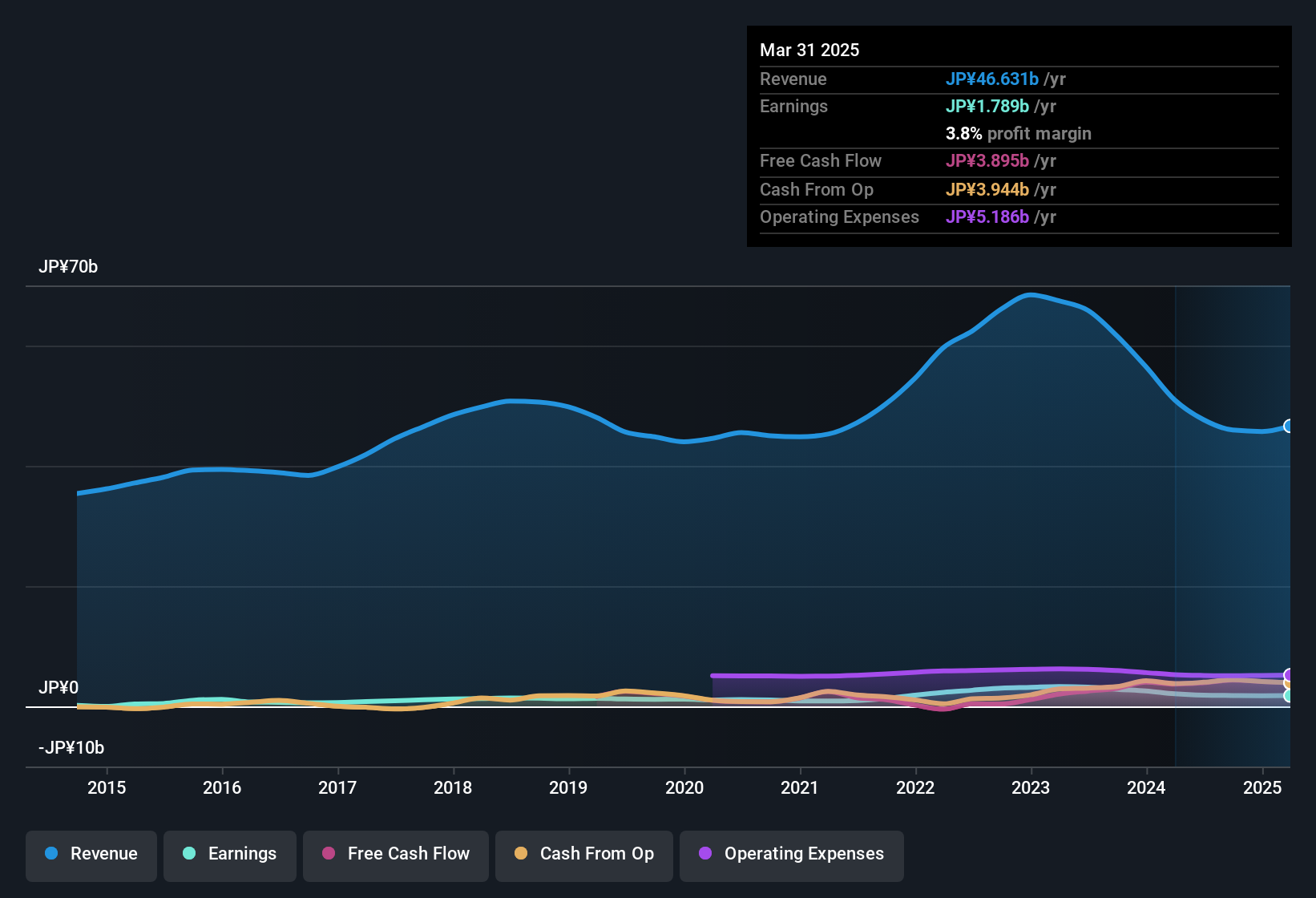Select the 2024 label on the x-axis

[1146, 787]
